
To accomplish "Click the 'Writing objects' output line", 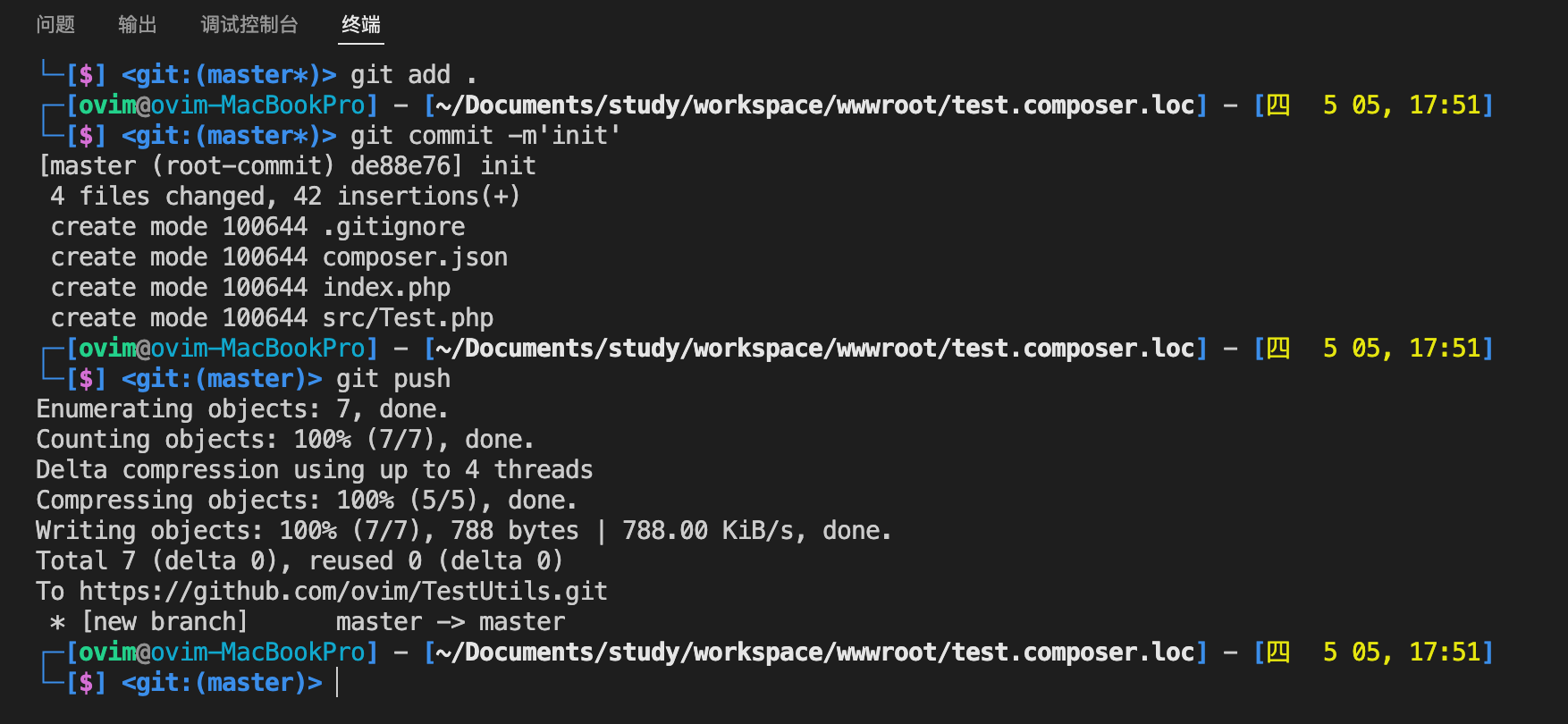I will pos(463,531).
